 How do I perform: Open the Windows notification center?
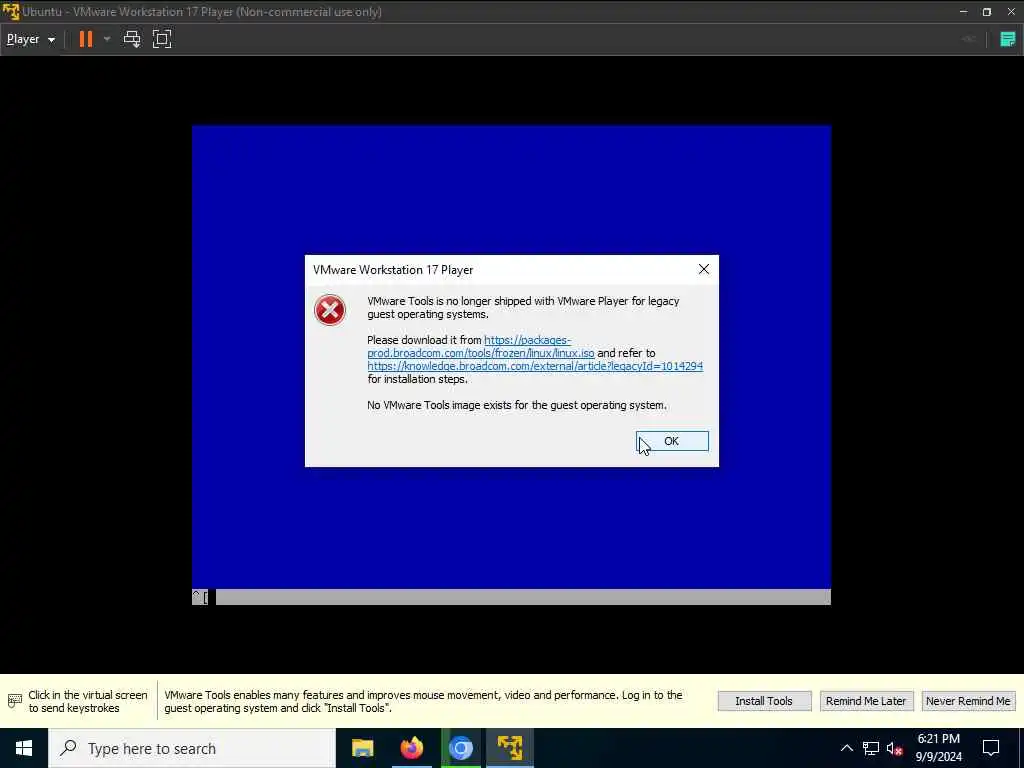tap(991, 748)
